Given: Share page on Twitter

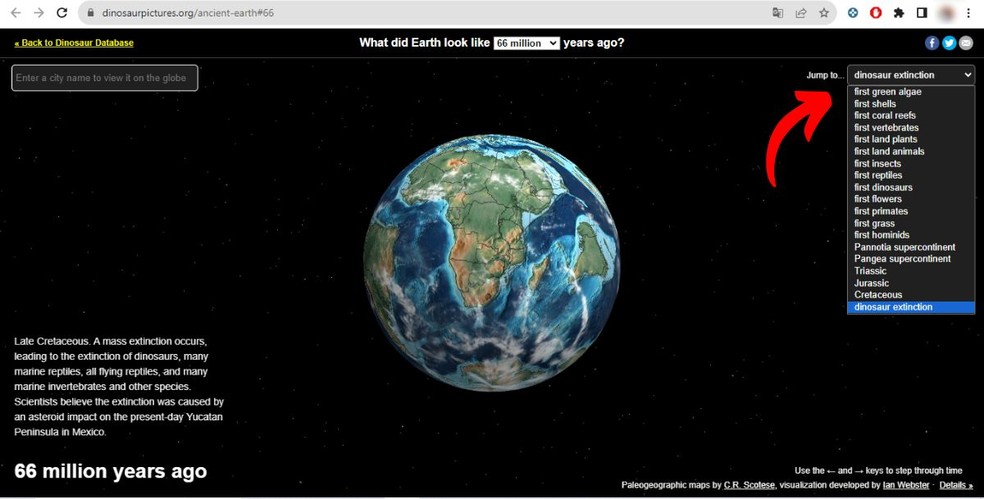Looking at the screenshot, I should pyautogui.click(x=949, y=43).
